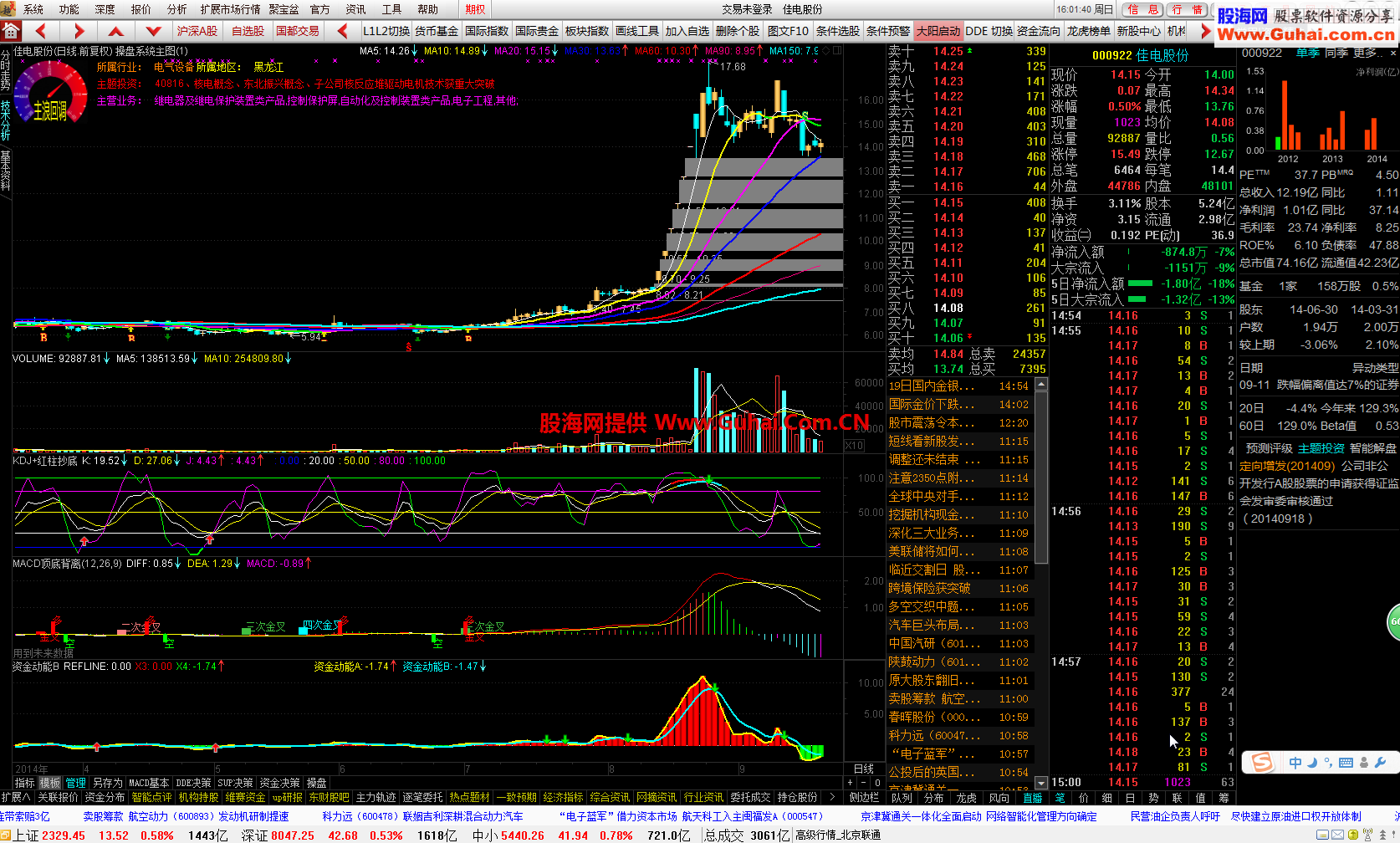Open the 日线 period selector
1400x843 pixels.
864,769
